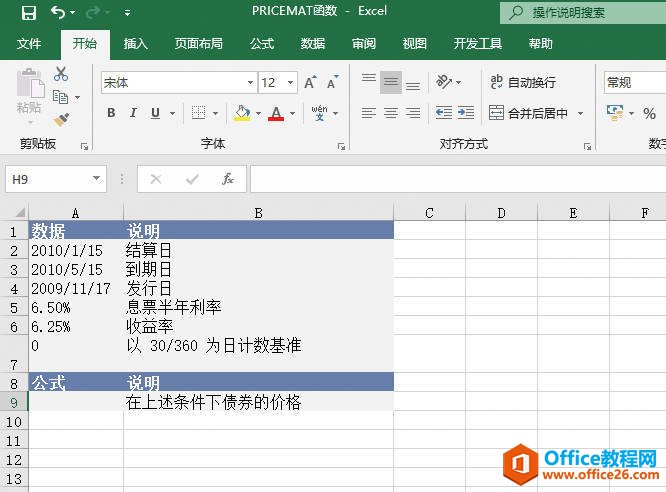Switch to 公式 ribbon tab
Screen dimensions: 666x492
[262, 43]
